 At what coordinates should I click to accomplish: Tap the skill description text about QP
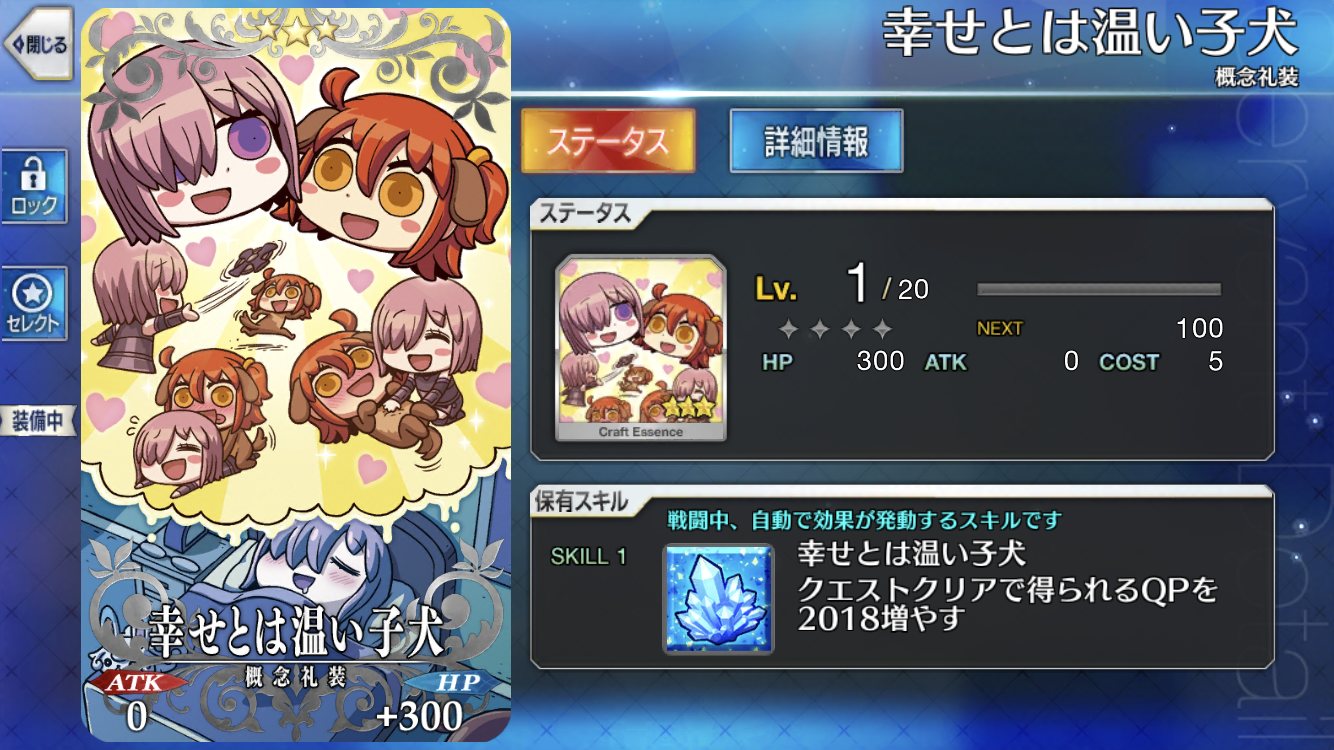pyautogui.click(x=1008, y=605)
